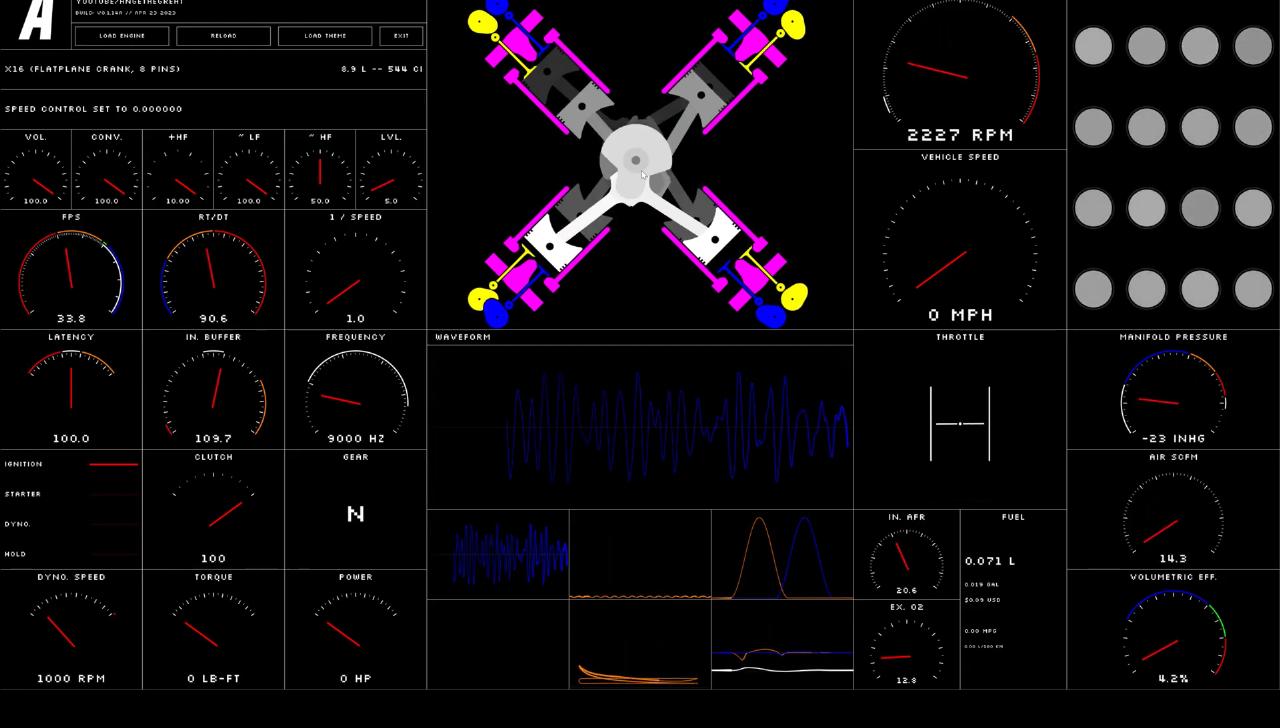This screenshot has width=1280, height=728.
Task: Open the Load Theme button
Action: tap(325, 36)
